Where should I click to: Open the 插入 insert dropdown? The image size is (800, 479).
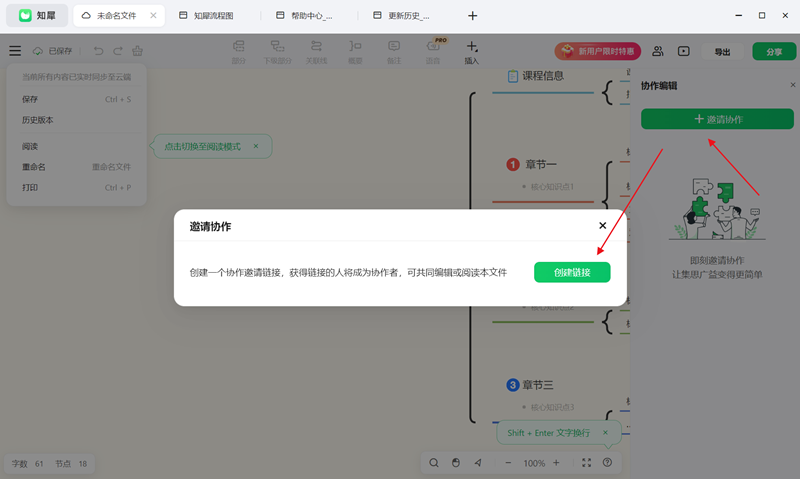click(471, 52)
